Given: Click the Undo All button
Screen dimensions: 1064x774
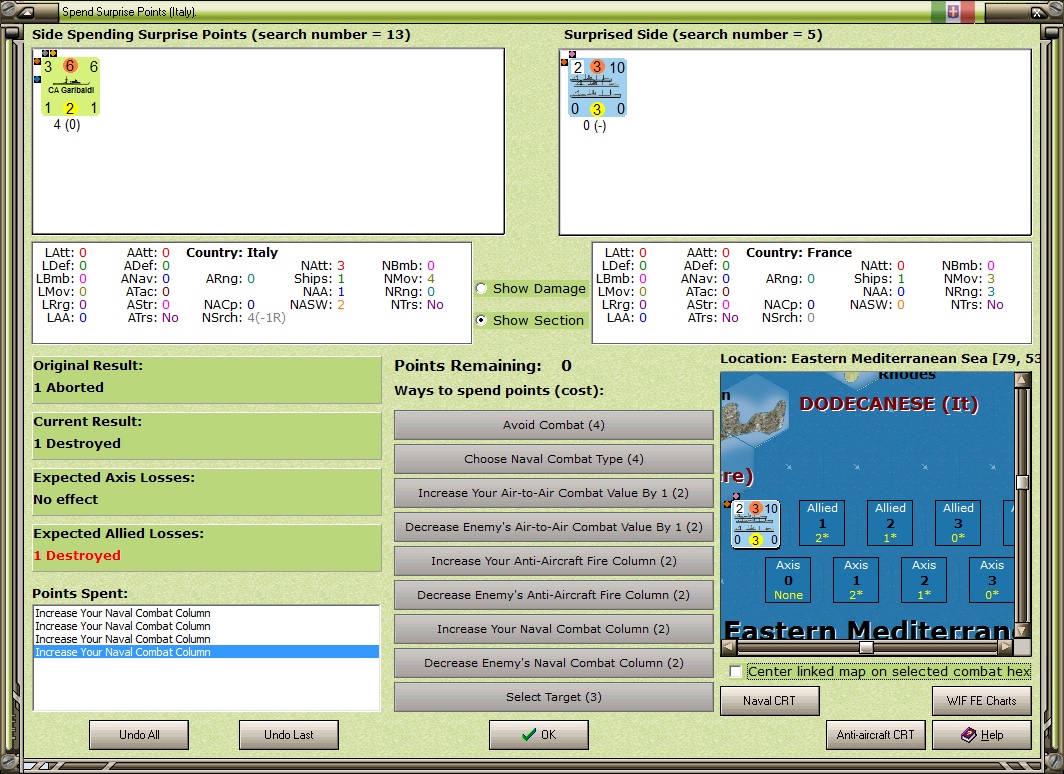Looking at the screenshot, I should coord(139,735).
